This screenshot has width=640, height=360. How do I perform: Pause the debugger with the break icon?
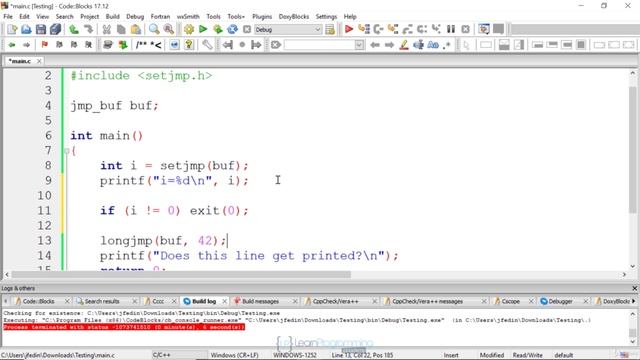pos(451,29)
